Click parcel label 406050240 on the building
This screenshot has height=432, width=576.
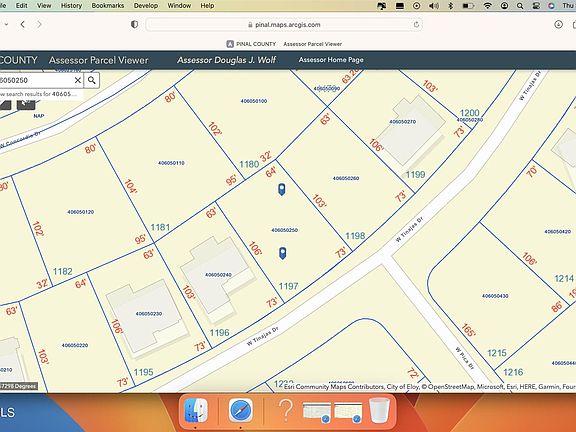tap(218, 275)
